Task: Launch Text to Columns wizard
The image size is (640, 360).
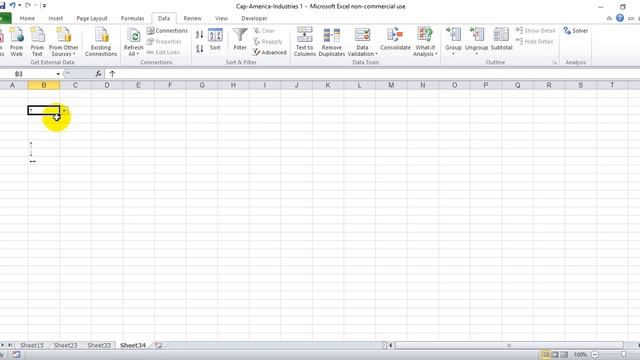Action: [x=304, y=42]
